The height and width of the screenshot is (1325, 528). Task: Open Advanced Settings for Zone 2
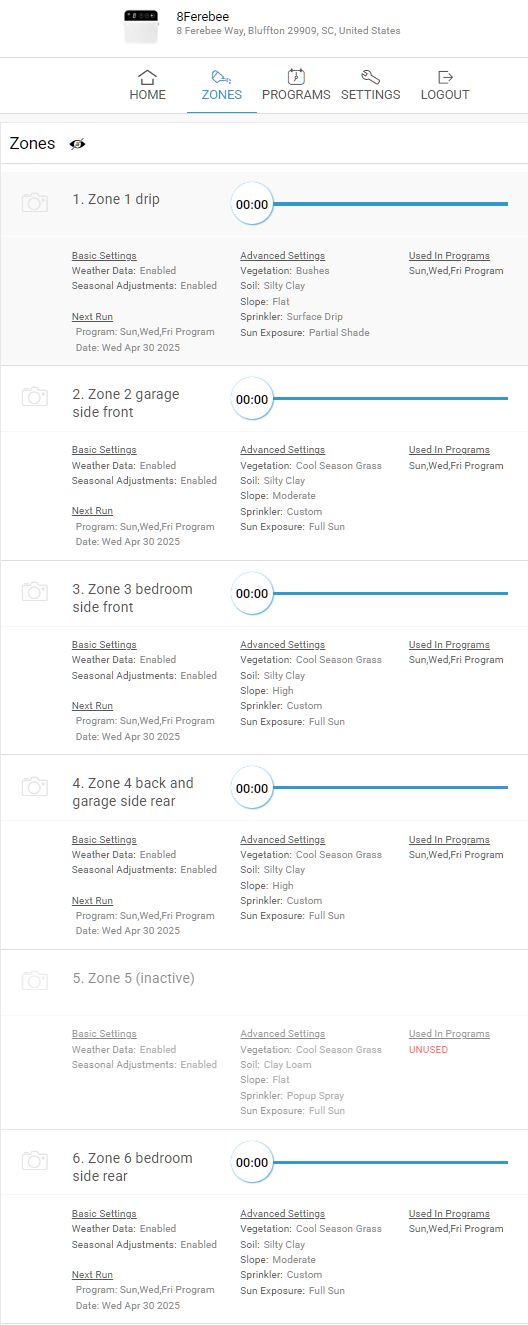coord(282,450)
